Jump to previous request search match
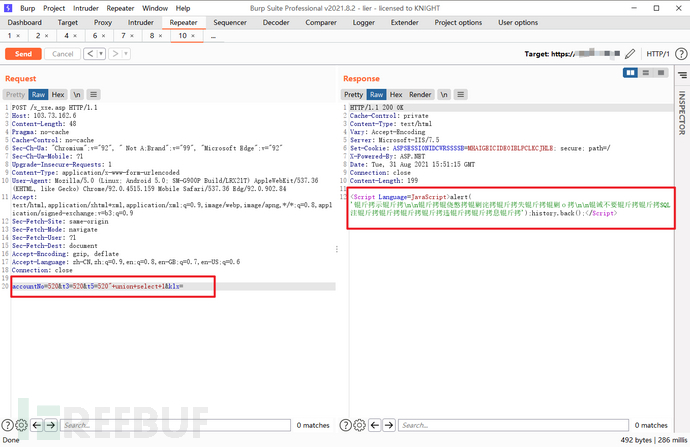The width and height of the screenshot is (690, 447). click(x=37, y=425)
